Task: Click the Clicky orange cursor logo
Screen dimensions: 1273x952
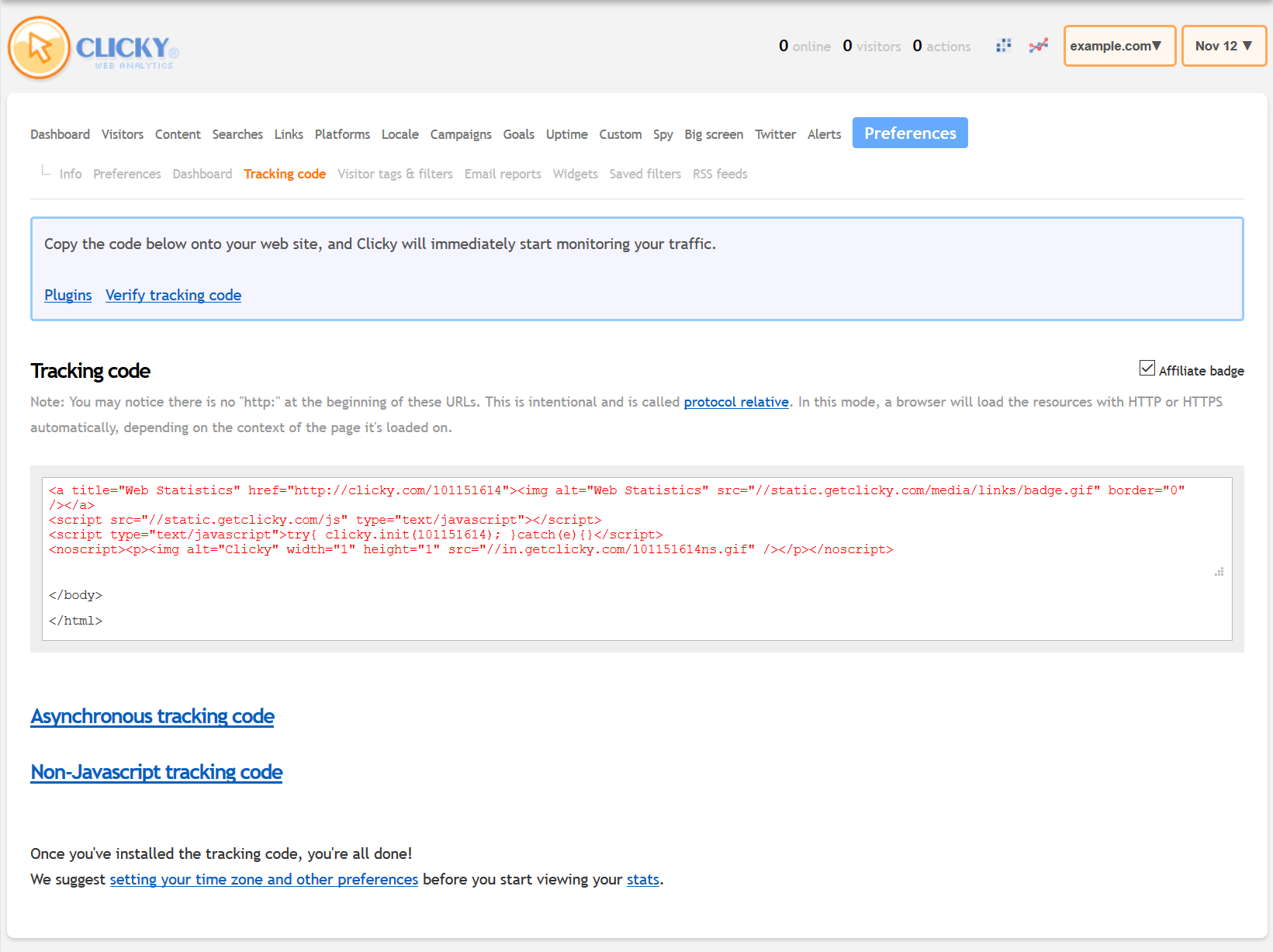Action: click(39, 48)
